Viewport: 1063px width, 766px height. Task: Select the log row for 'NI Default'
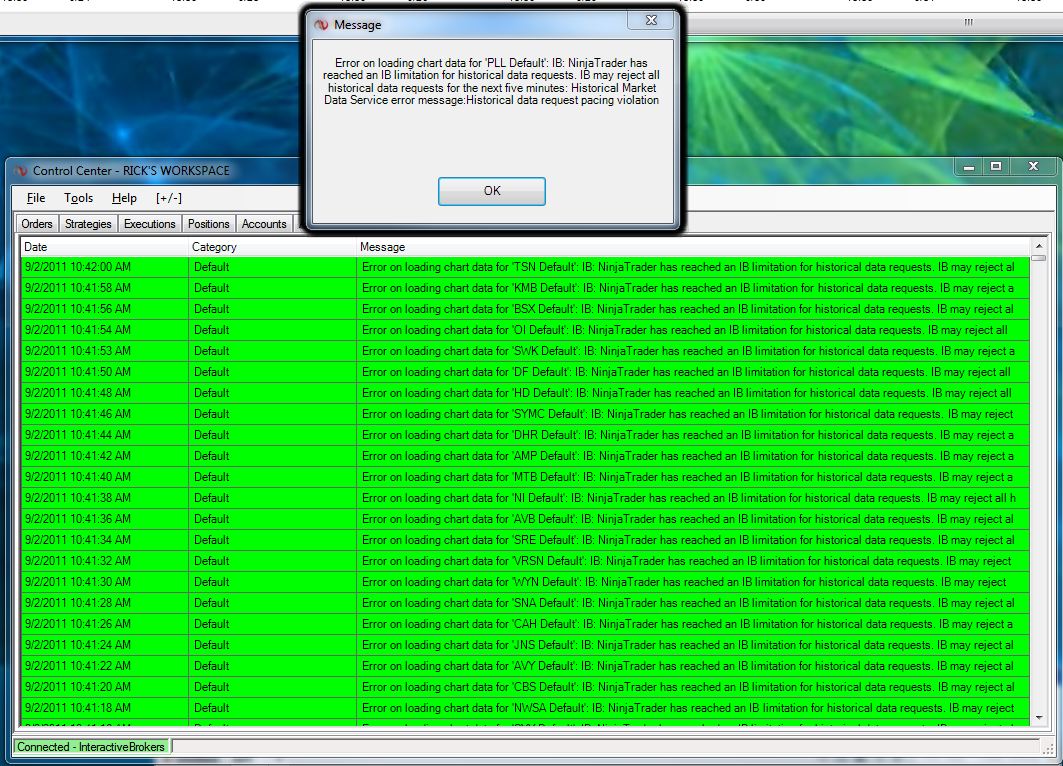pos(525,498)
